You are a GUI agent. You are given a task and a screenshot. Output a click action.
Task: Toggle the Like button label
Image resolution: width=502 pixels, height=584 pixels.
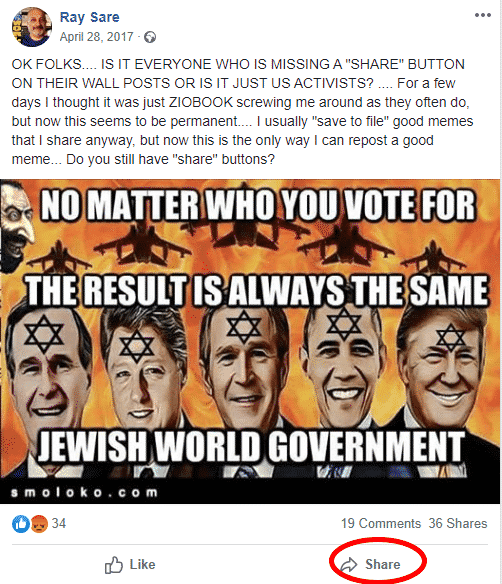142,565
